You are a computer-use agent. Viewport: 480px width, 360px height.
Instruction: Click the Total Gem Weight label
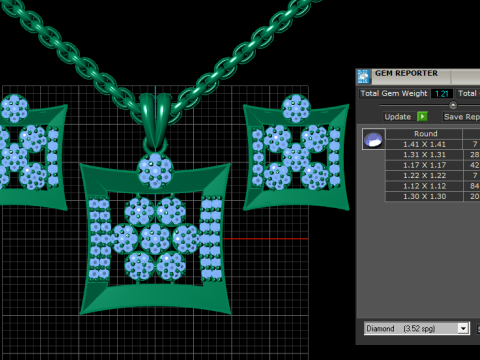(x=394, y=93)
